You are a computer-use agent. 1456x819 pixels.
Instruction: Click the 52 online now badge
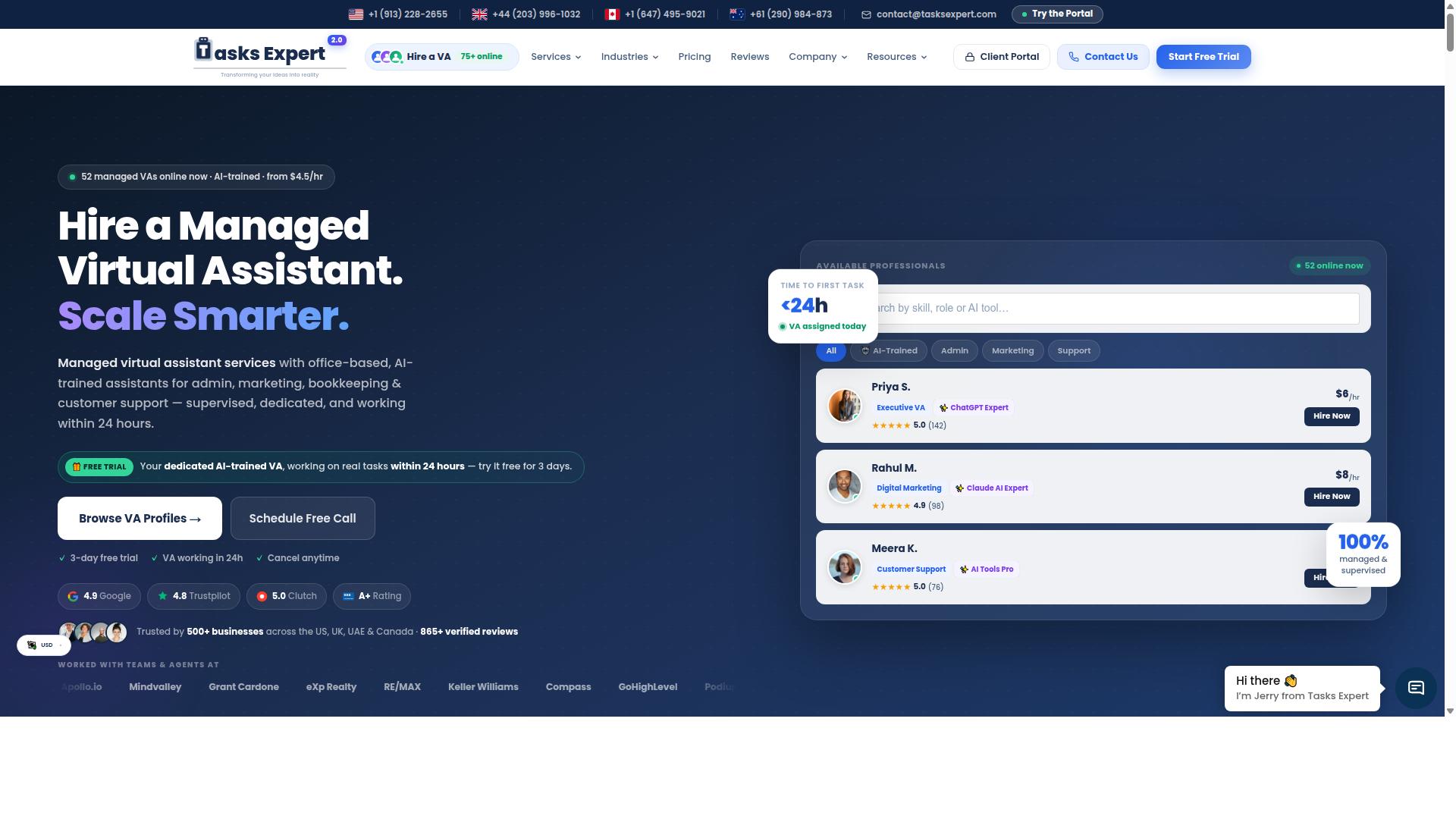pos(1330,266)
